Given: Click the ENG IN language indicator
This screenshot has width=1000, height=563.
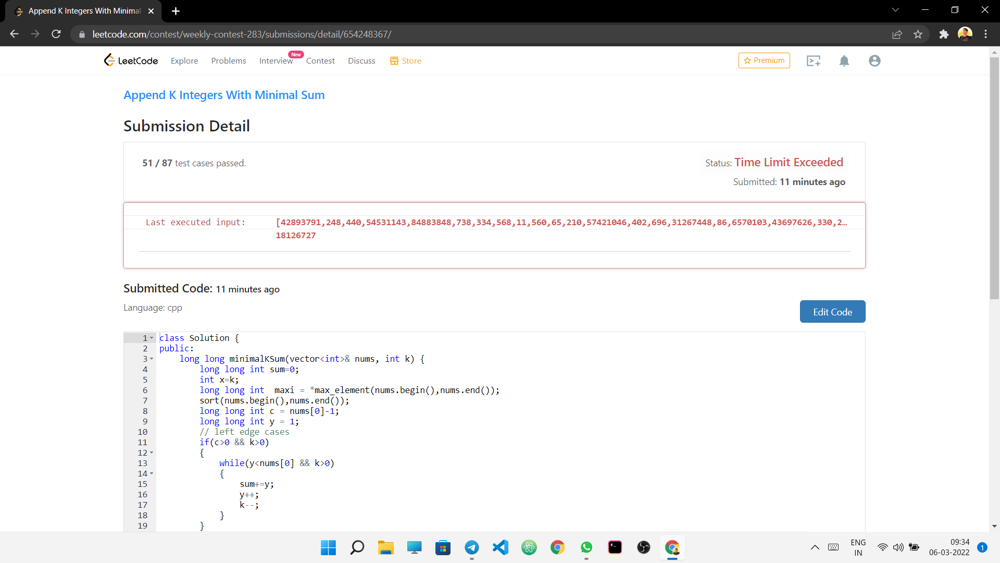Looking at the screenshot, I should coord(858,547).
